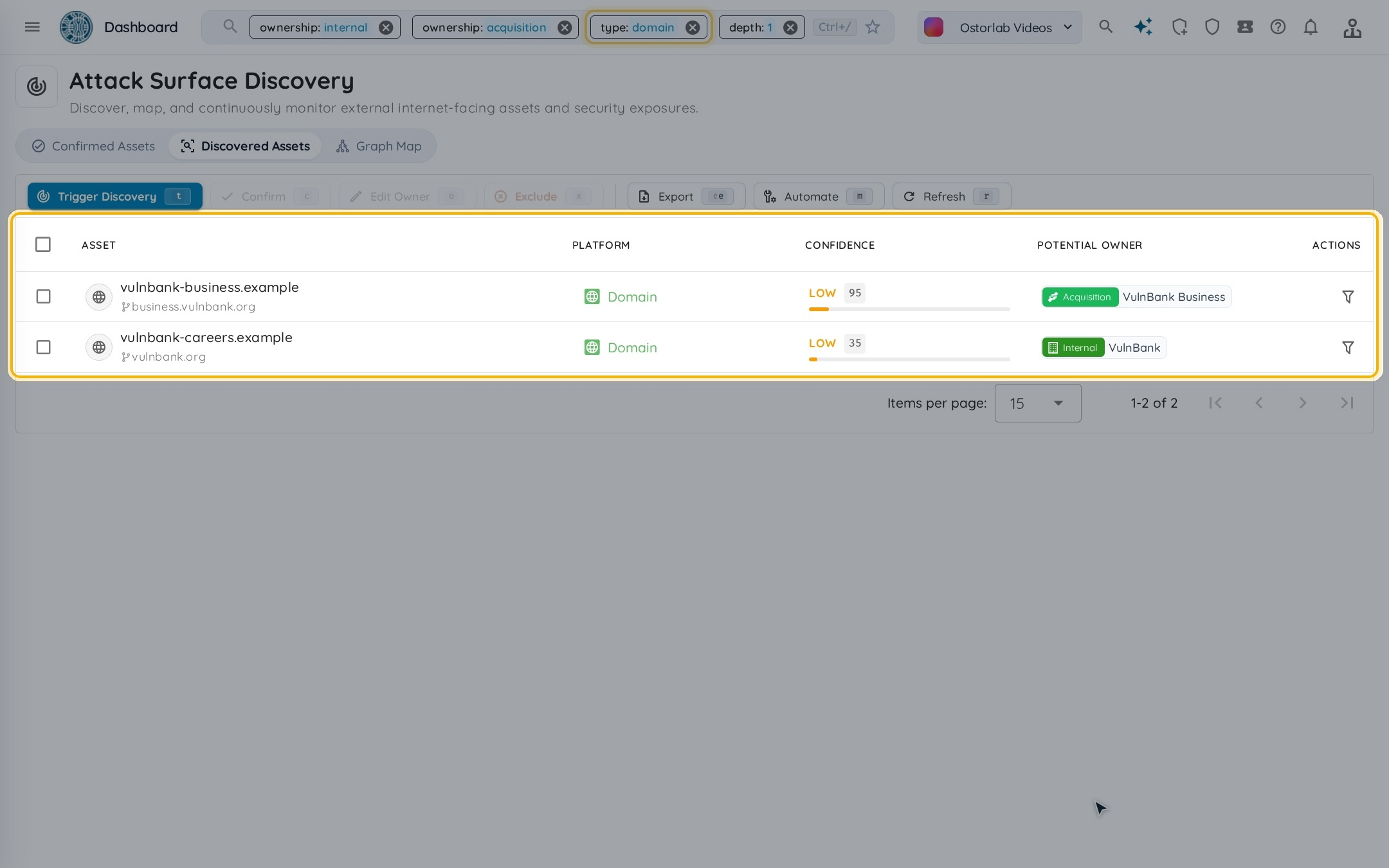Image resolution: width=1389 pixels, height=868 pixels.
Task: Open the Graph Map tab
Action: click(379, 146)
